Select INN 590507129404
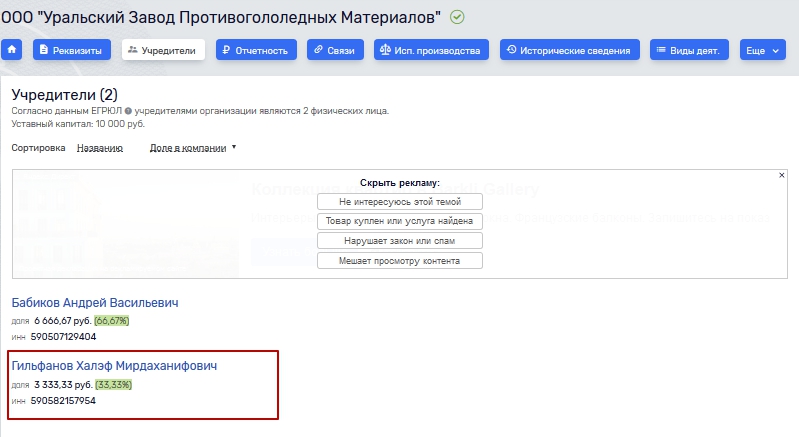Screen dimensions: 799x437 [63, 337]
